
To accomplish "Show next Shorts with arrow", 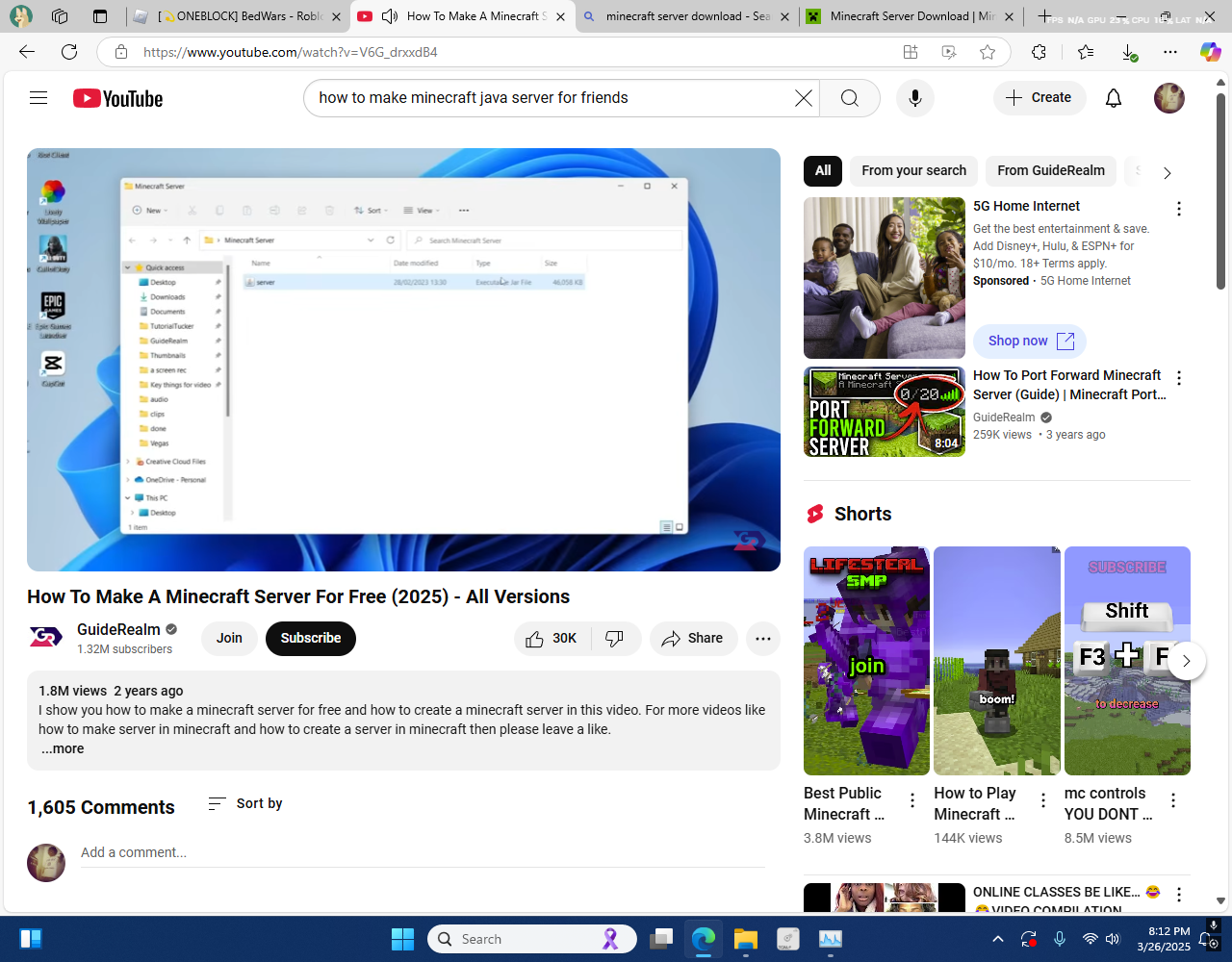I will [1187, 661].
